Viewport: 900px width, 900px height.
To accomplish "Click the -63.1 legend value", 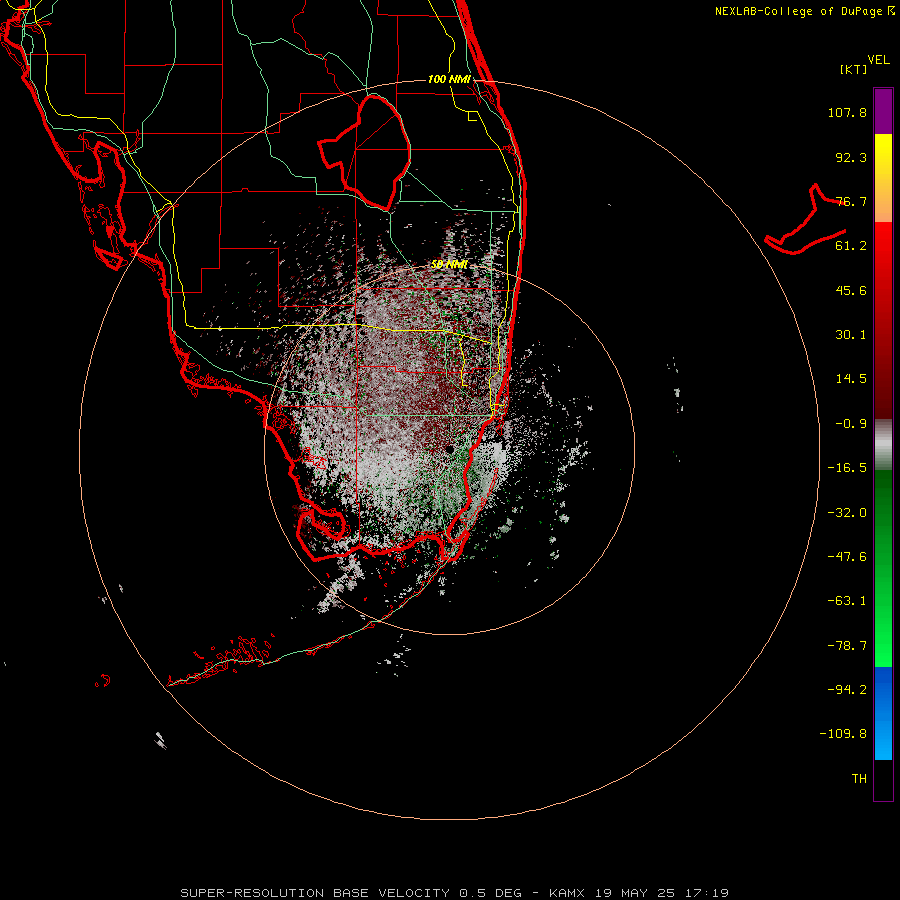I will pos(847,601).
